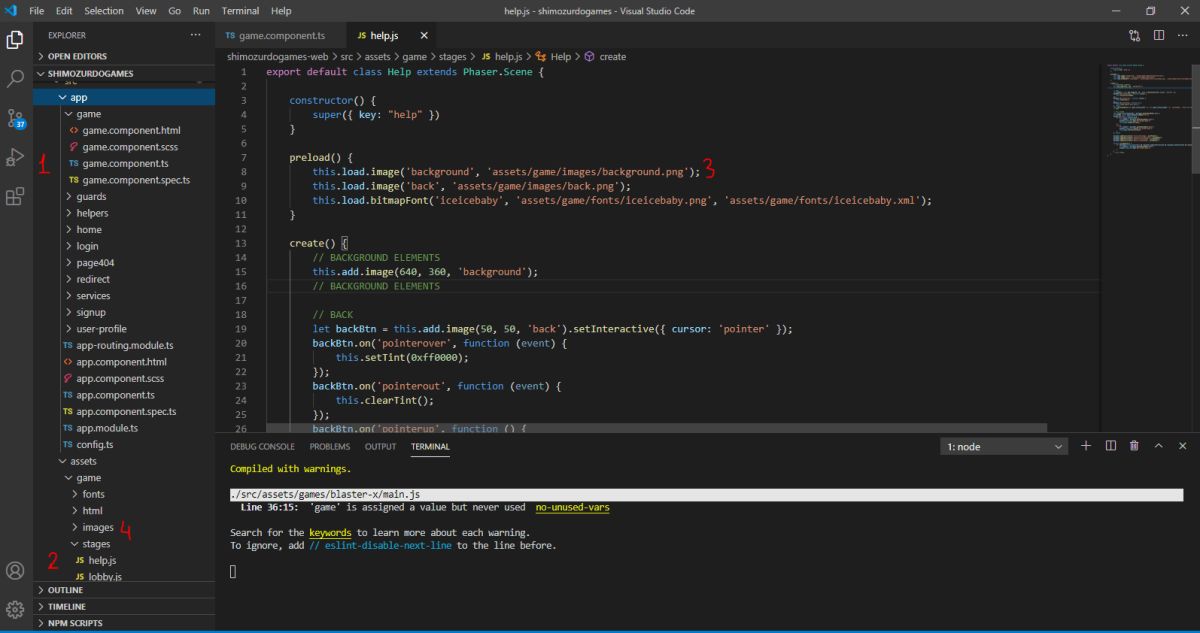Open the Explorer view in activity bar

tap(15, 40)
